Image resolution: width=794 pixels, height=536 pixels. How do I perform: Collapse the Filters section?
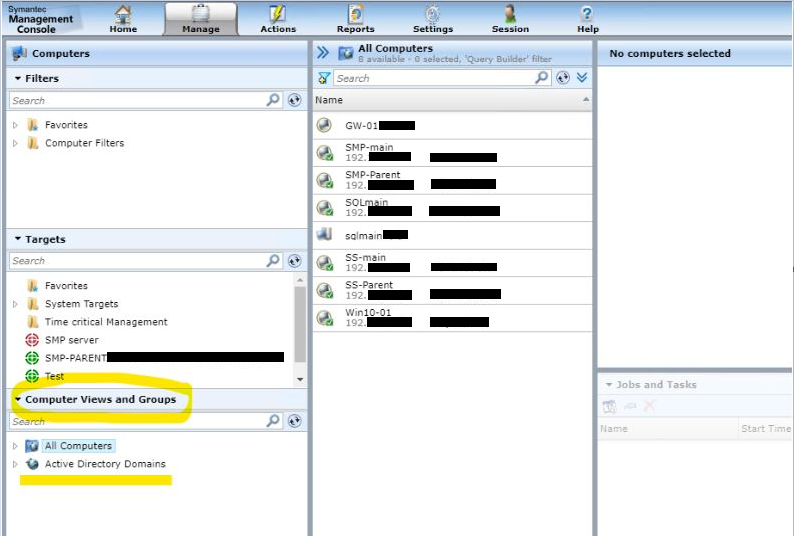(x=18, y=79)
